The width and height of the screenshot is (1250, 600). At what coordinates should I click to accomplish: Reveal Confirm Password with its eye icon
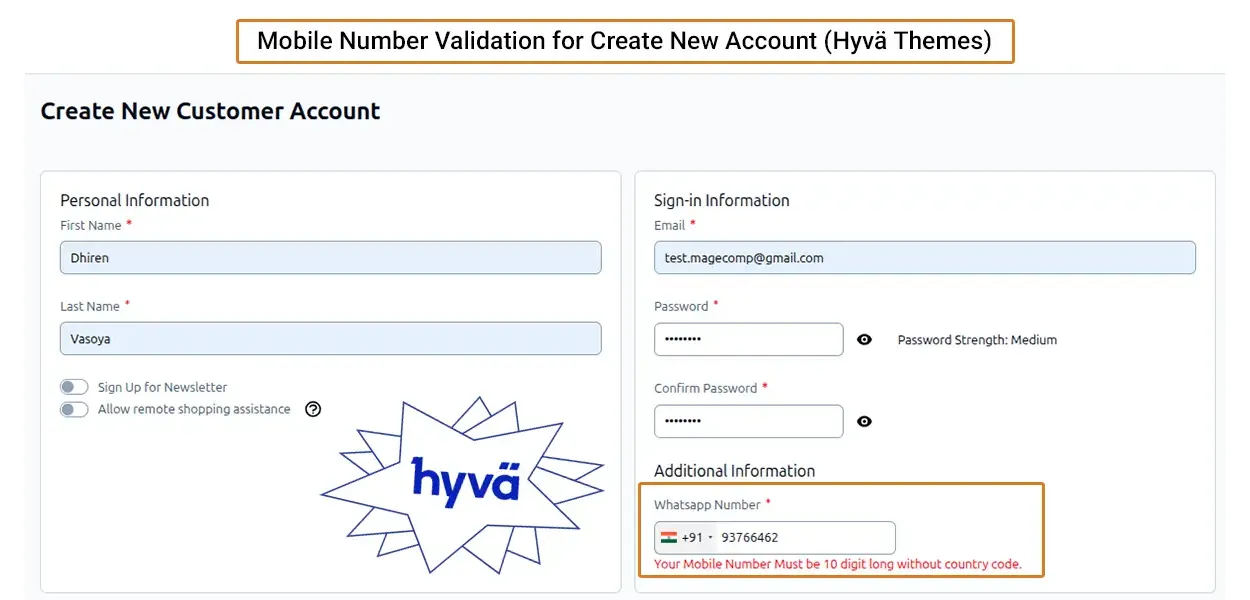[x=865, y=422]
